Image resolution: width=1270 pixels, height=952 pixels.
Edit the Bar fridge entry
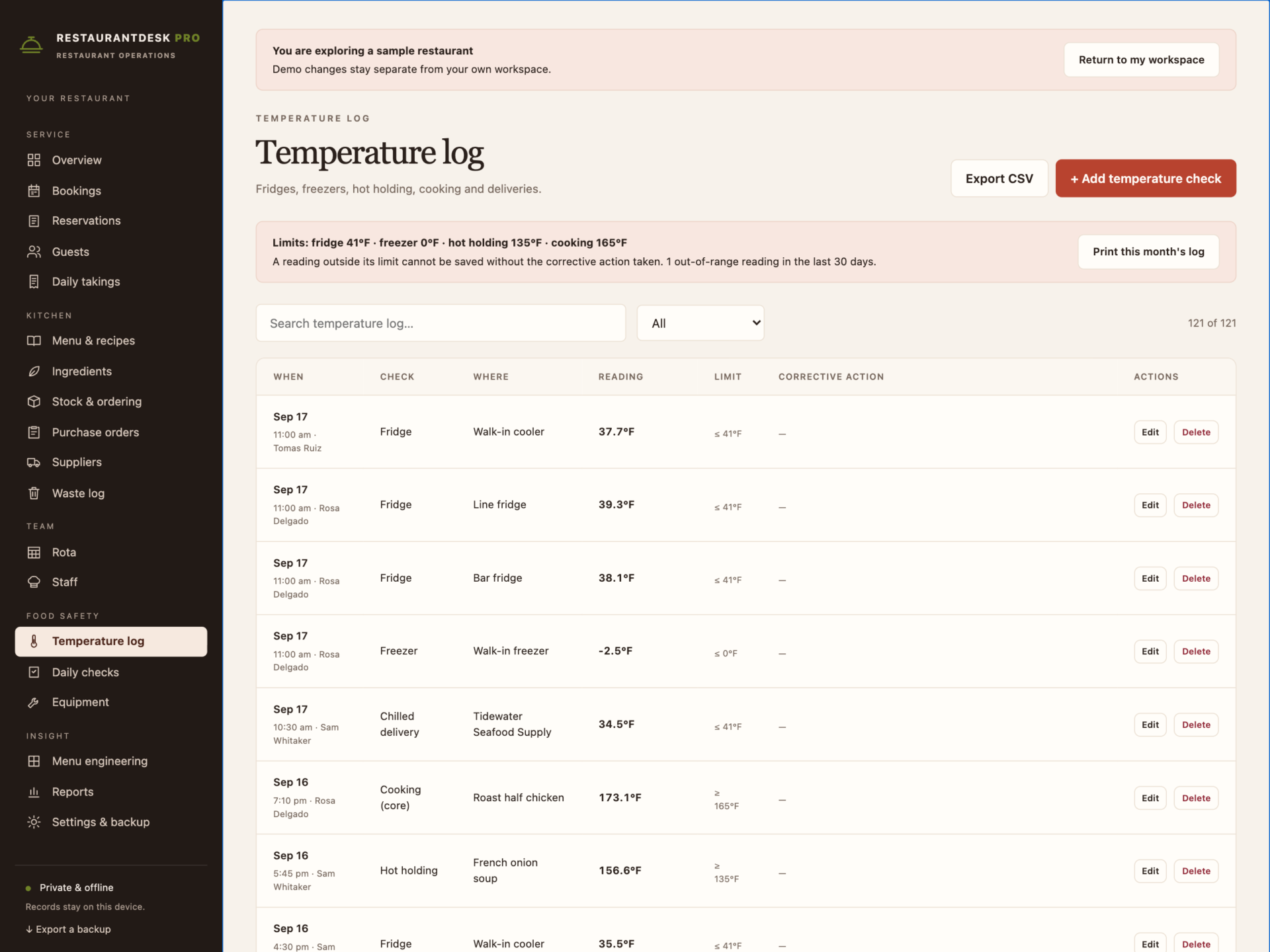click(x=1150, y=578)
